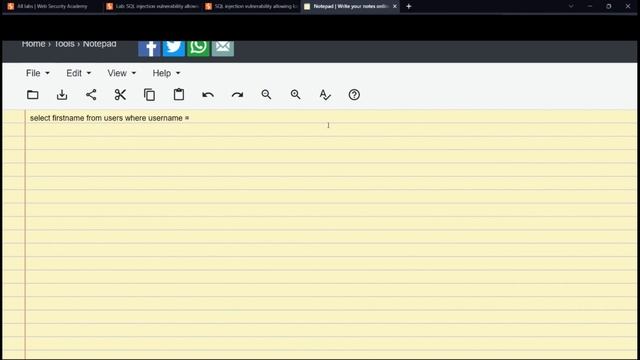Run spell check with the A-check icon
This screenshot has height=360, width=640.
325,95
